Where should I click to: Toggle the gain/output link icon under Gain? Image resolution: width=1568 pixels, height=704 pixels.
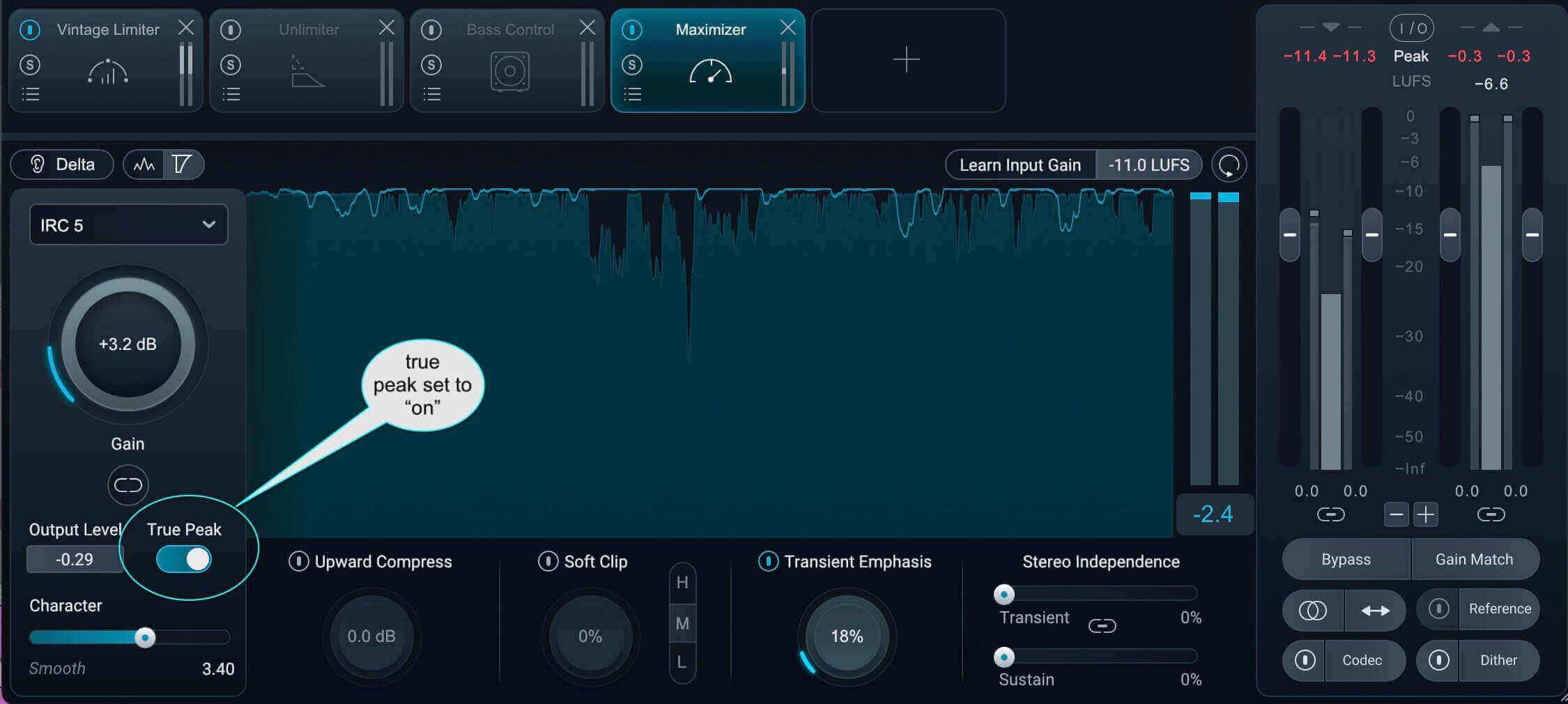pos(128,484)
